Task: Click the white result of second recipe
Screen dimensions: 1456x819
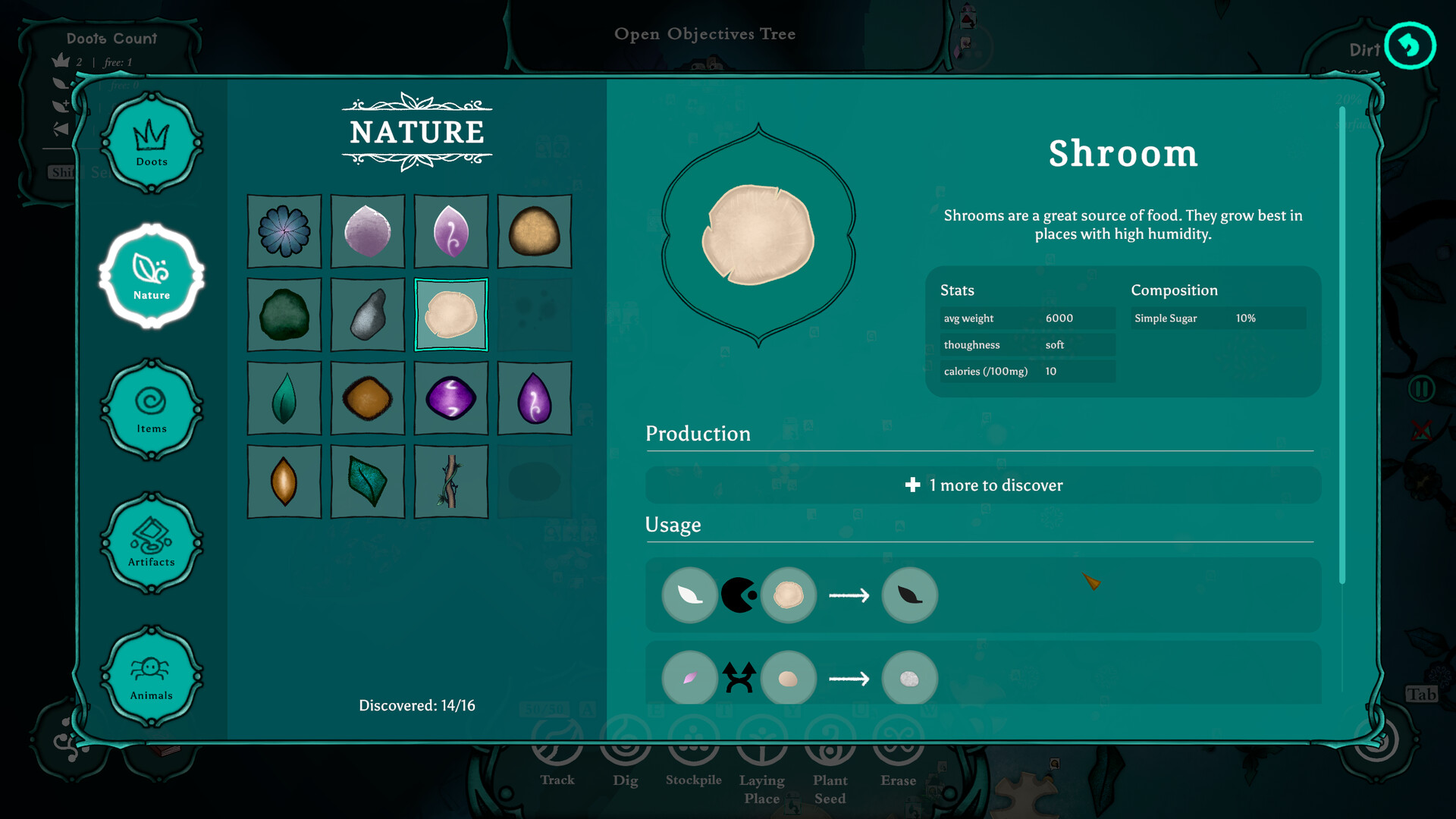Action: [x=910, y=678]
